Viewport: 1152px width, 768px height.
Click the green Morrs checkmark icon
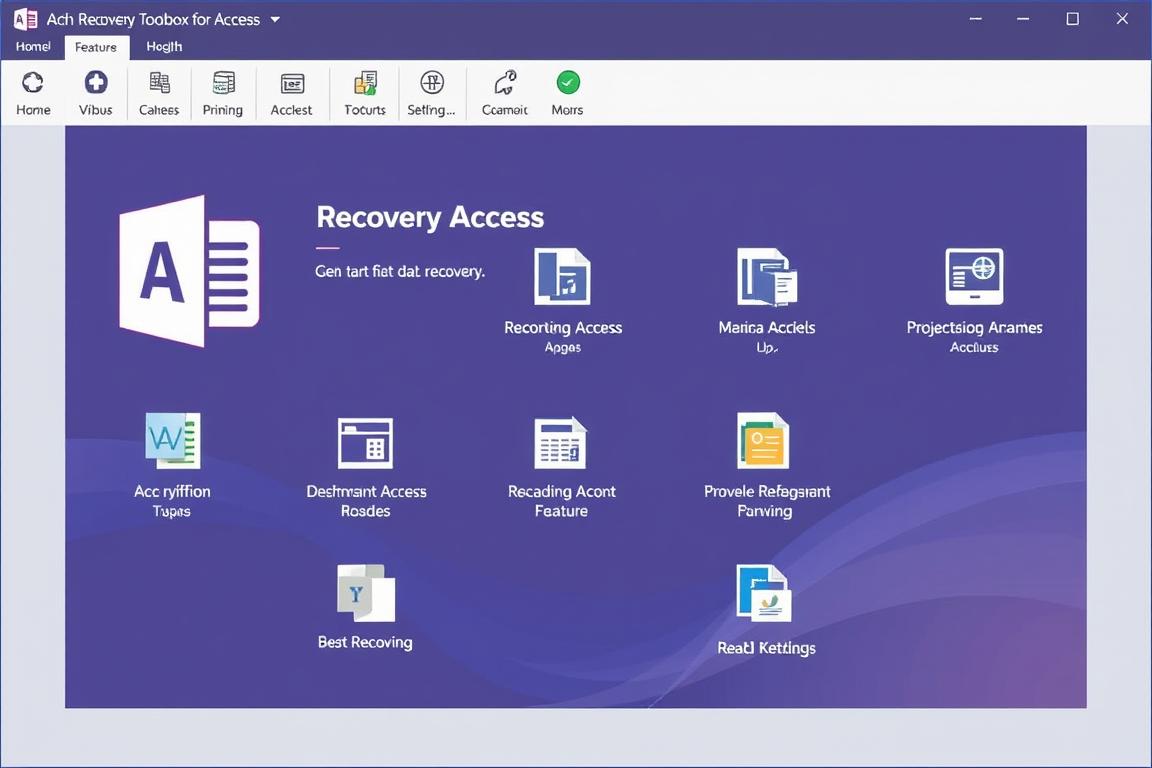pyautogui.click(x=567, y=83)
